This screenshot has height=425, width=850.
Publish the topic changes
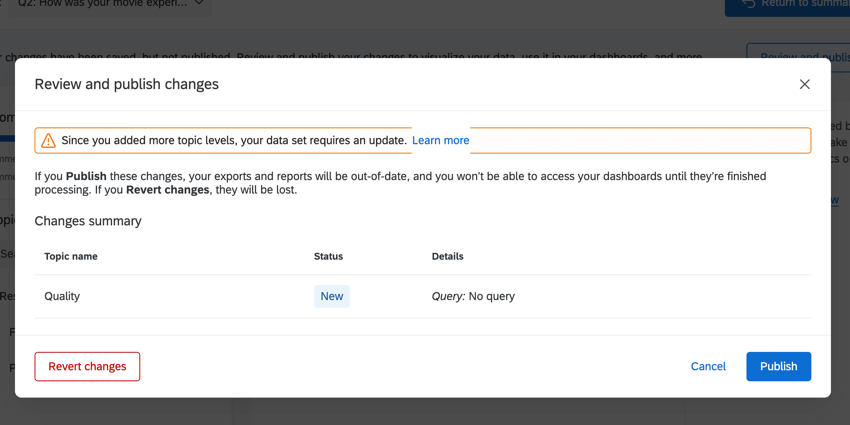pos(778,366)
